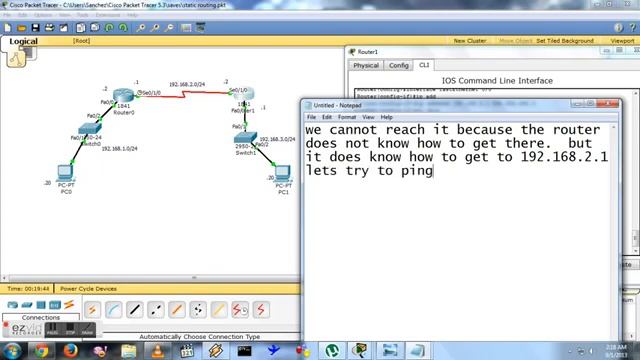
Task: Click the Open file folder icon
Action: pos(22,28)
